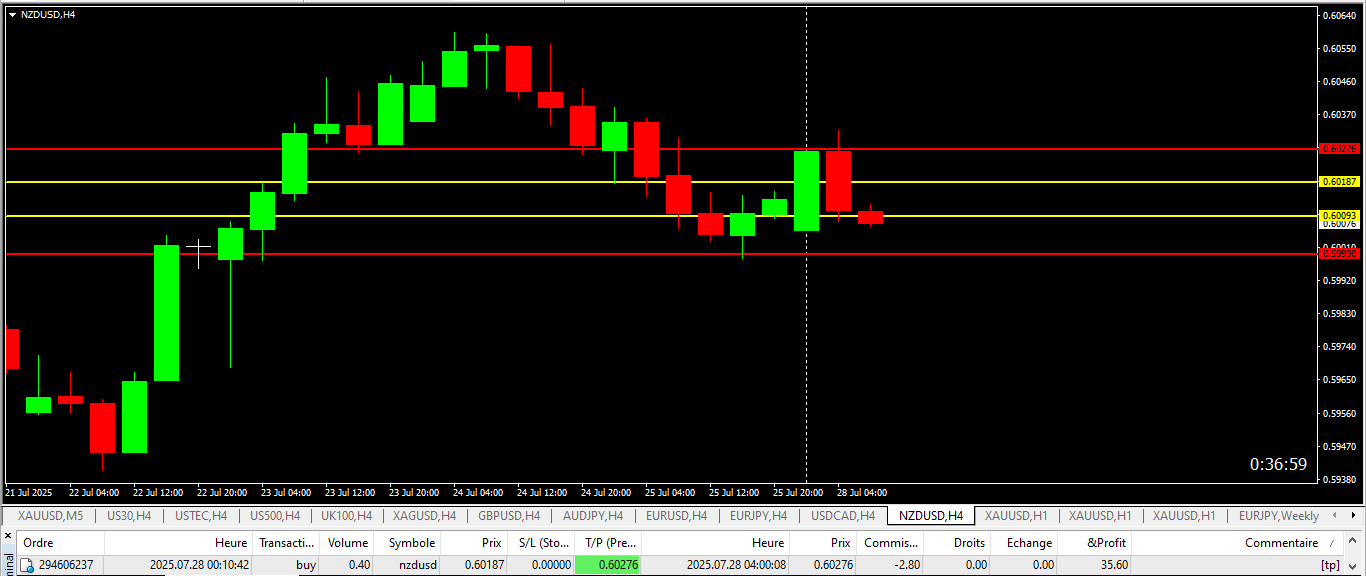1366x576 pixels.
Task: Select the UK100,H4 chart tab
Action: [347, 516]
